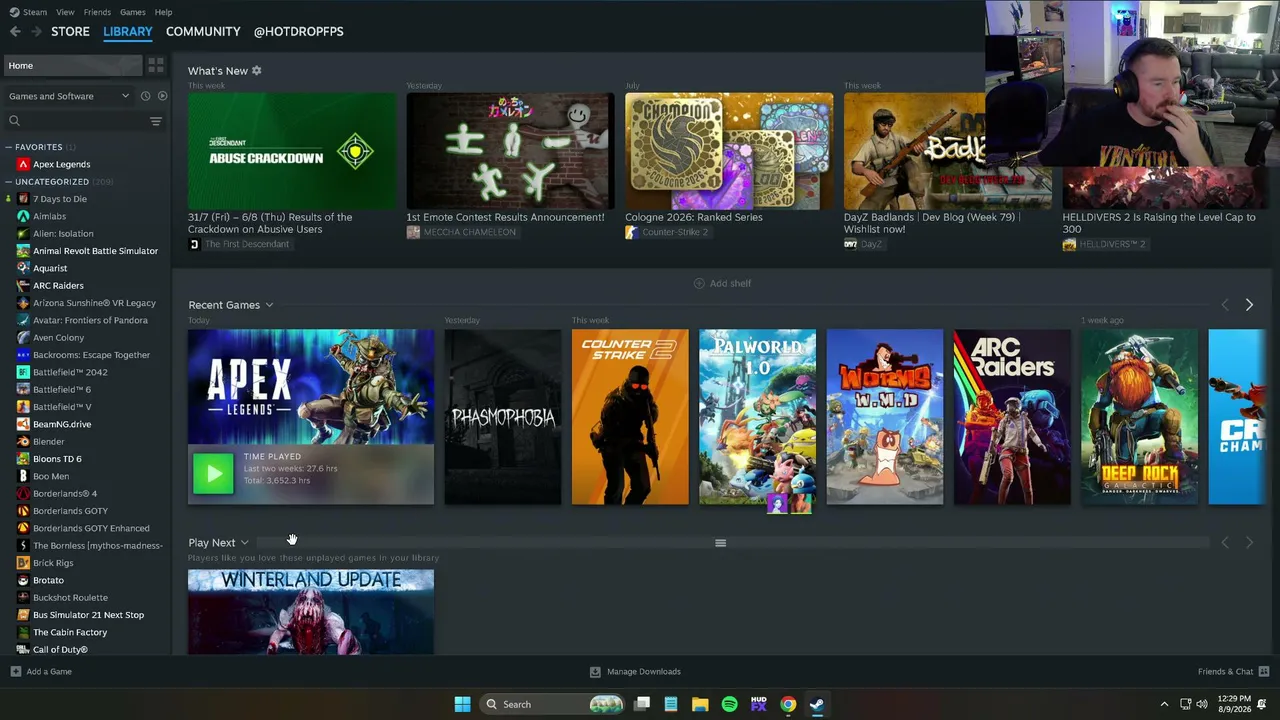Screen dimensions: 1280x720
Task: Select Apex Legends in the favorites list
Action: point(61,164)
